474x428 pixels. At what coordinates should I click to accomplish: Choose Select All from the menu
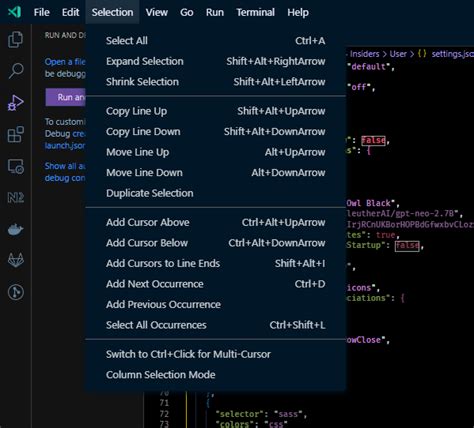(216, 41)
